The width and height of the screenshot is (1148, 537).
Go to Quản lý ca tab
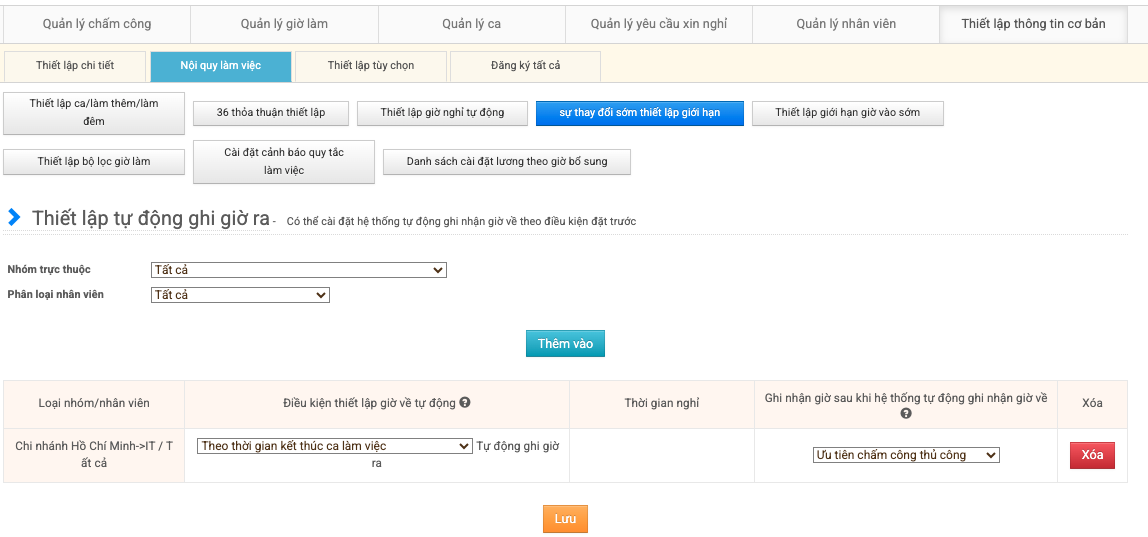tap(471, 24)
